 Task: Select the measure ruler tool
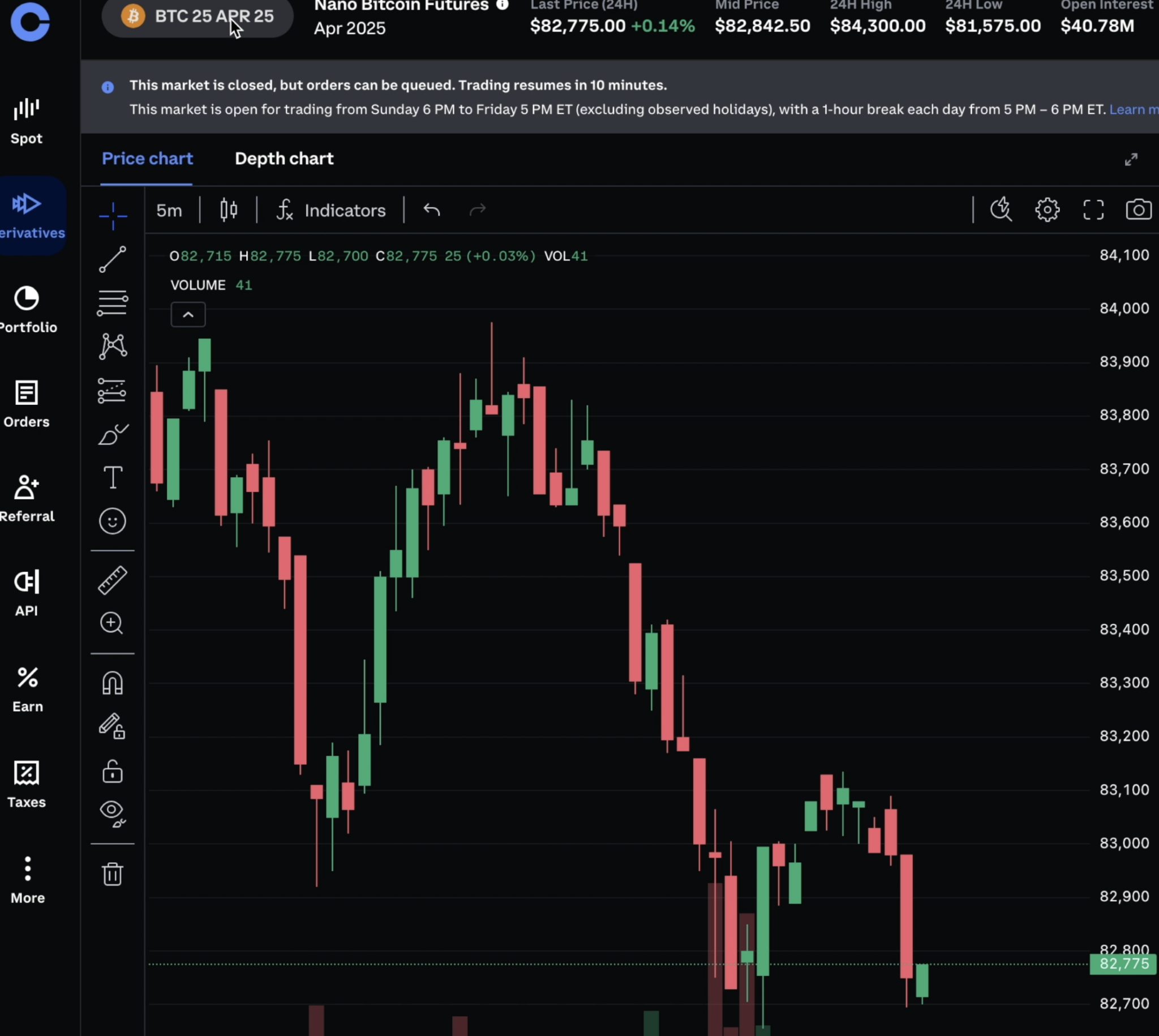click(113, 581)
